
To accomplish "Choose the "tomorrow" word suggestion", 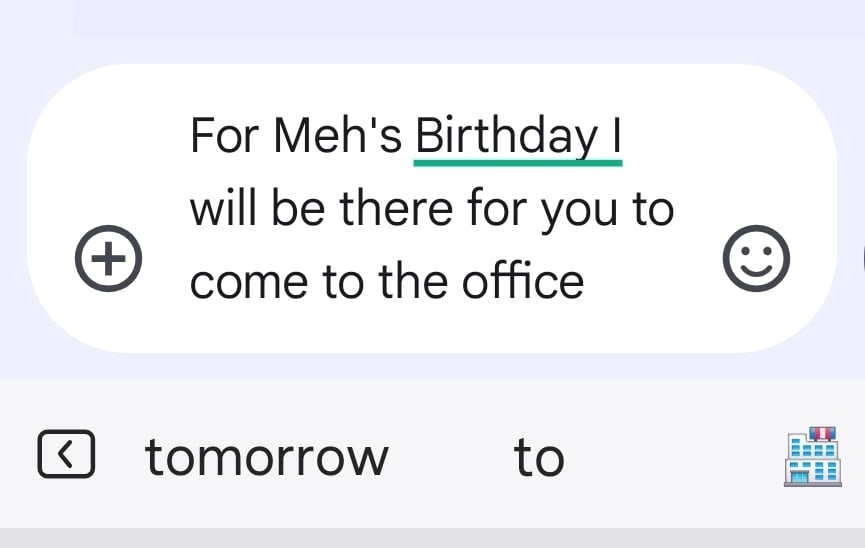I will point(266,457).
